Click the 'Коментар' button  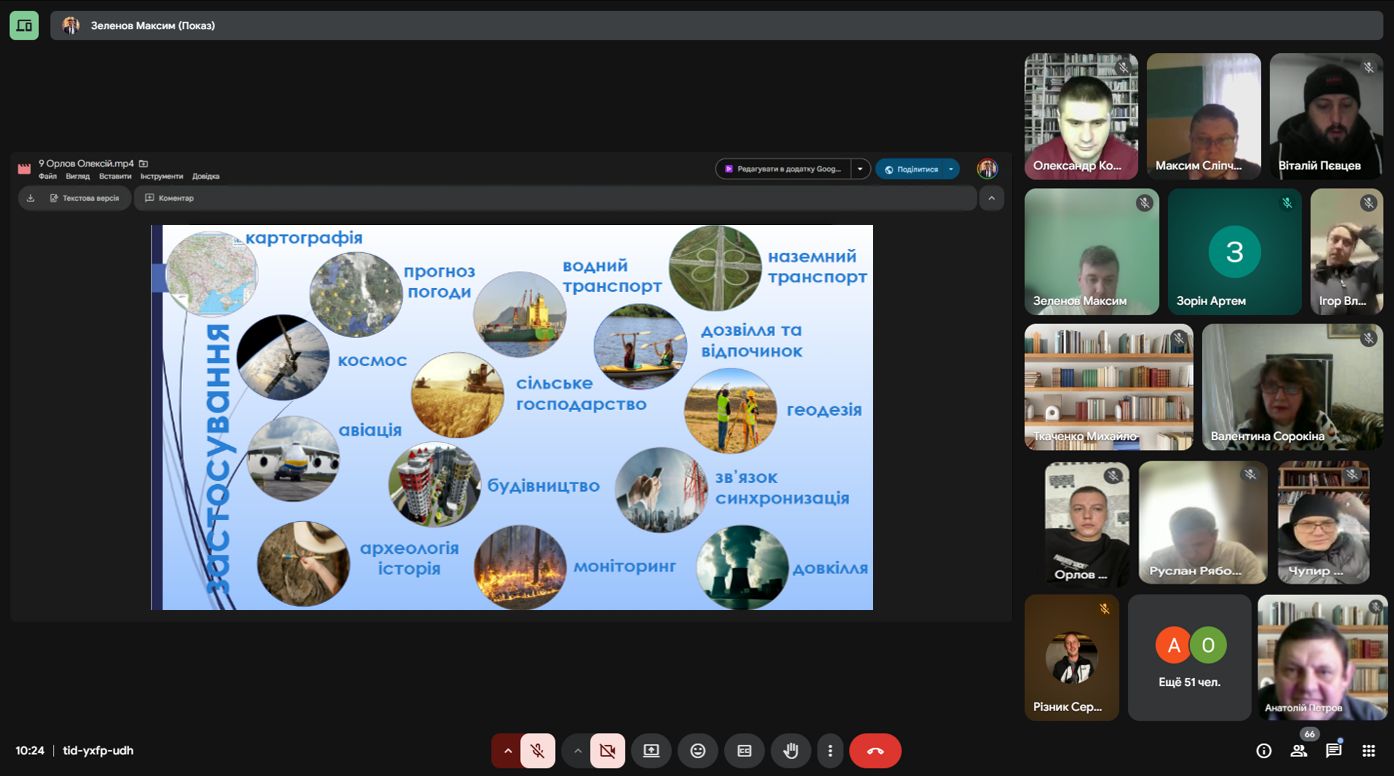point(169,198)
